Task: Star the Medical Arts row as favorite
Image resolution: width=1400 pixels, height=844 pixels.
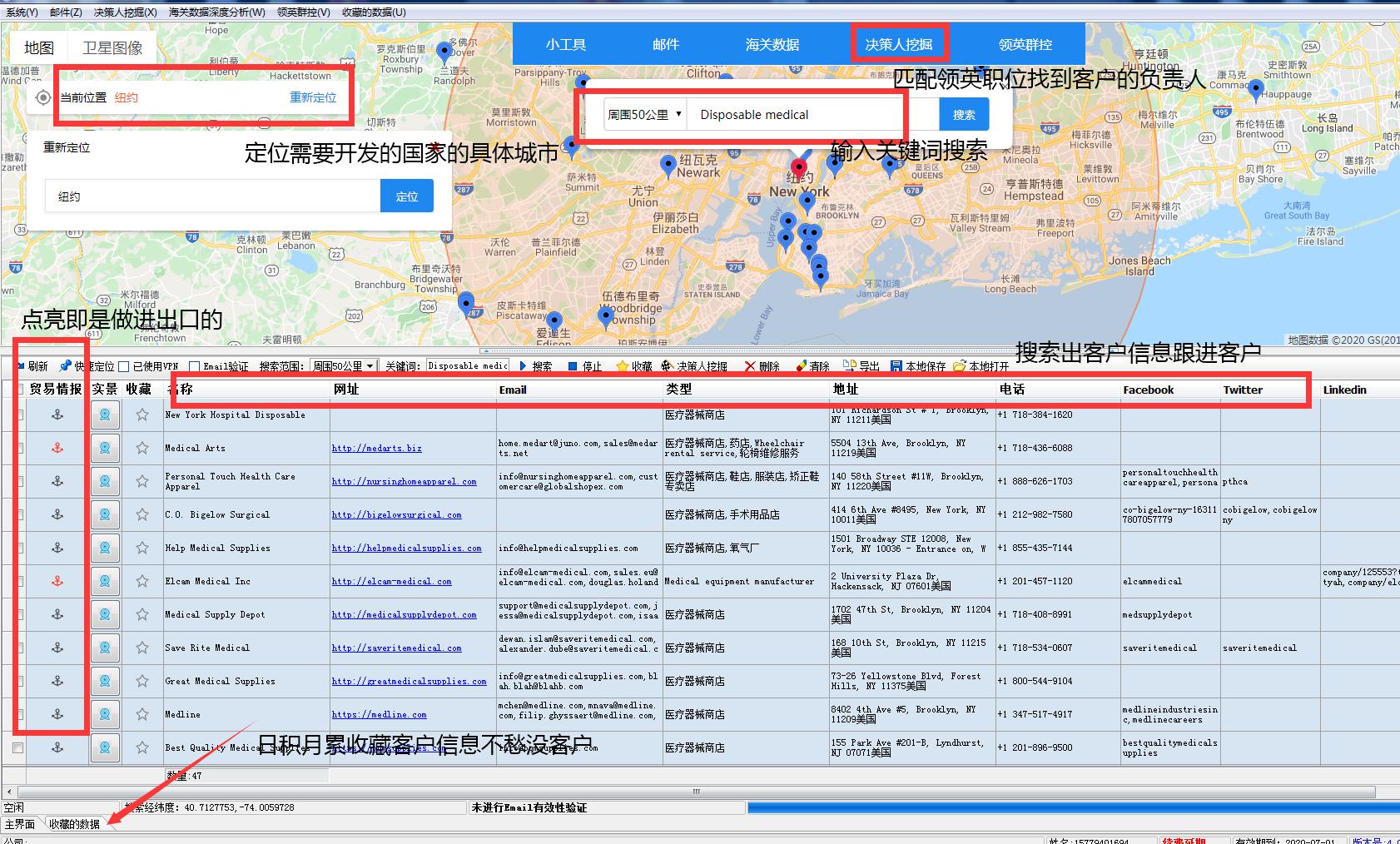Action: (142, 448)
